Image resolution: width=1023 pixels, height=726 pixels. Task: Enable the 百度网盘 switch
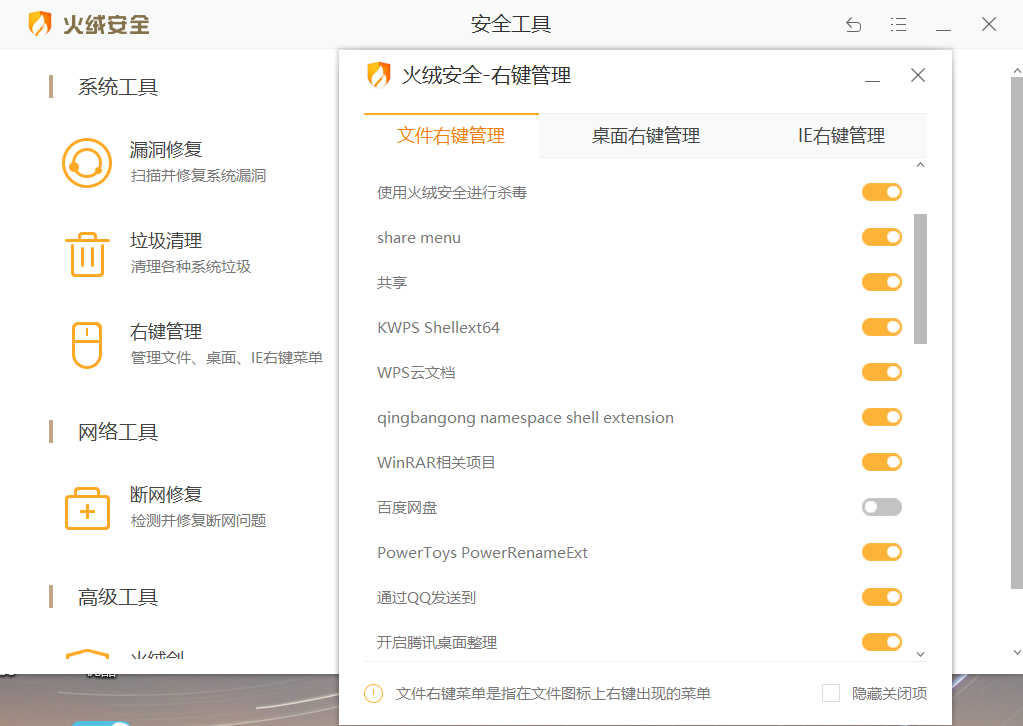(x=881, y=507)
